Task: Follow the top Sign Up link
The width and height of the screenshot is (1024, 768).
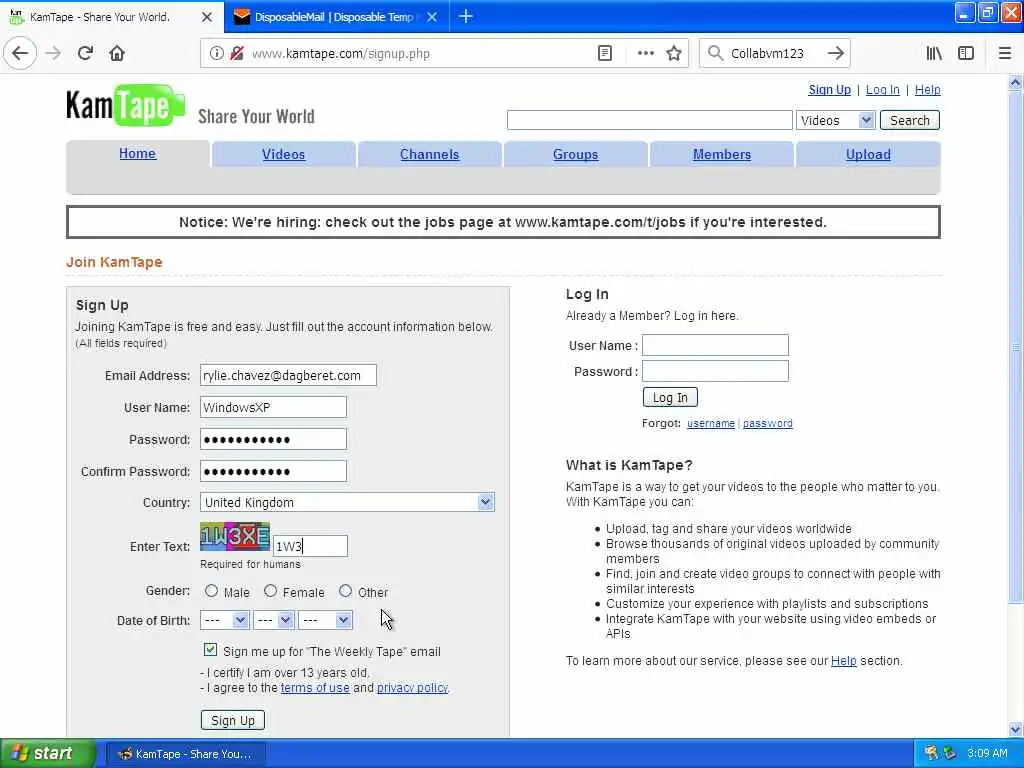Action: 829,89
